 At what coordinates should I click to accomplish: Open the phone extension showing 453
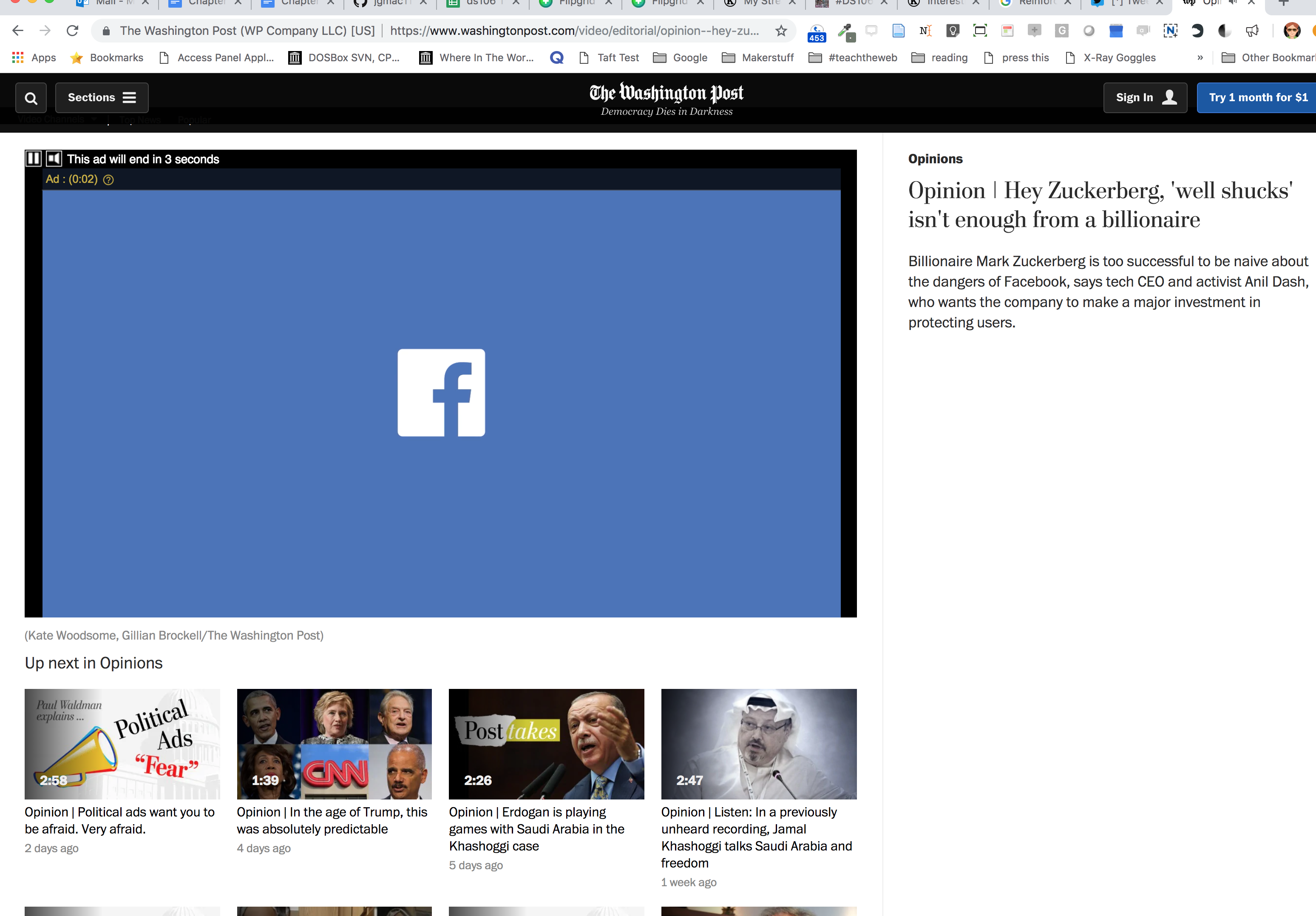[x=816, y=33]
